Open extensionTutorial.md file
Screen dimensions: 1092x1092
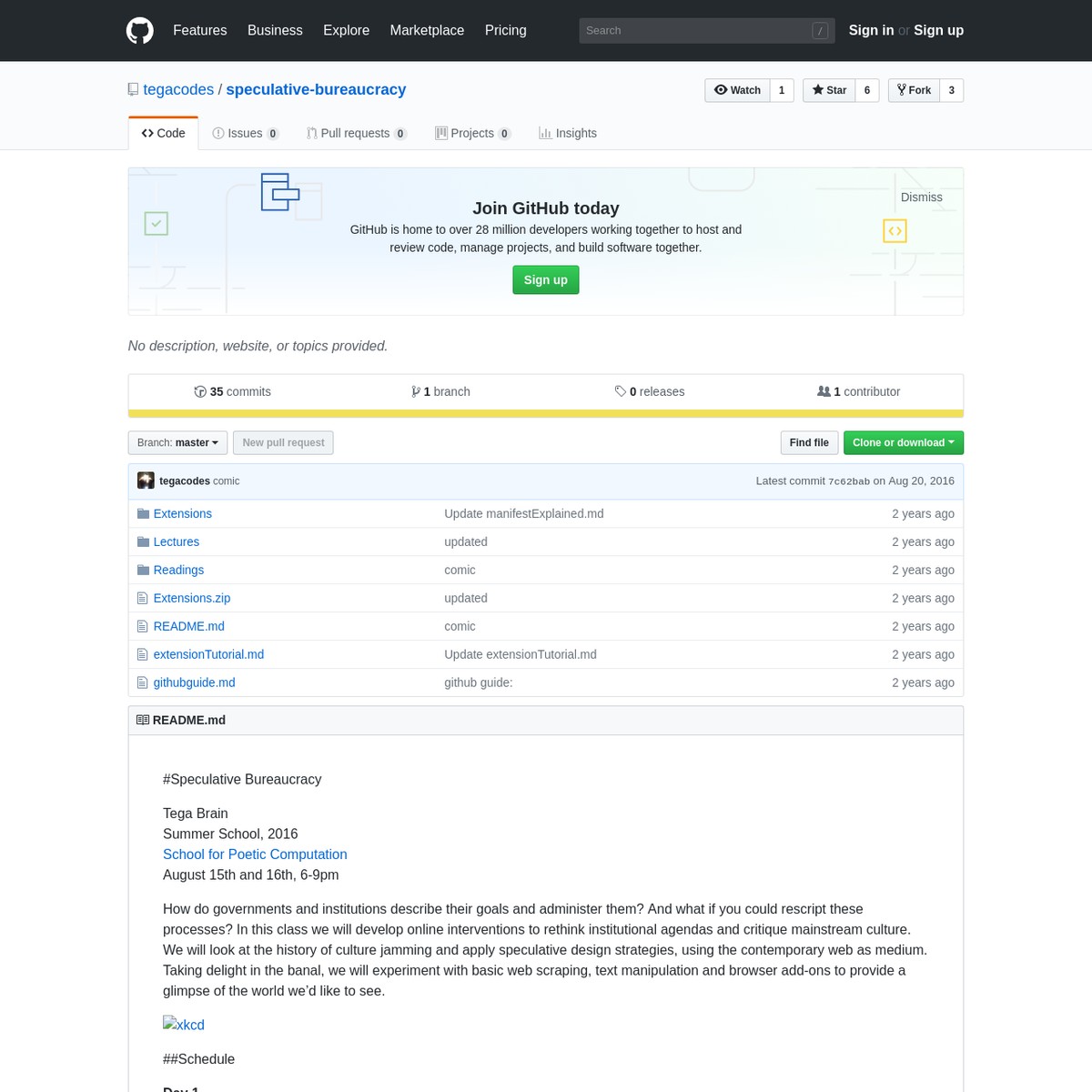pyautogui.click(x=208, y=654)
